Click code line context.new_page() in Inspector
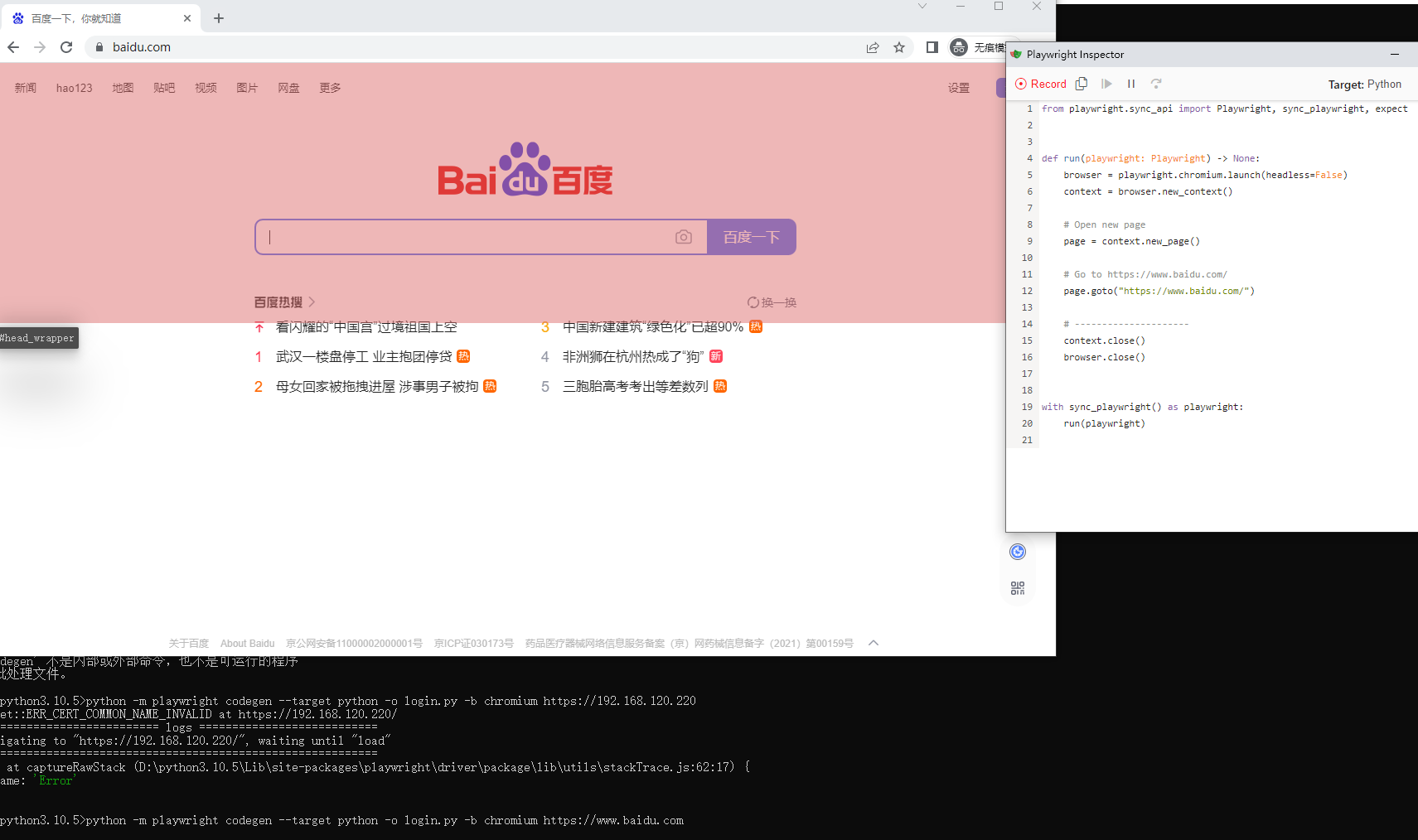The width and height of the screenshot is (1418, 840). click(1131, 241)
